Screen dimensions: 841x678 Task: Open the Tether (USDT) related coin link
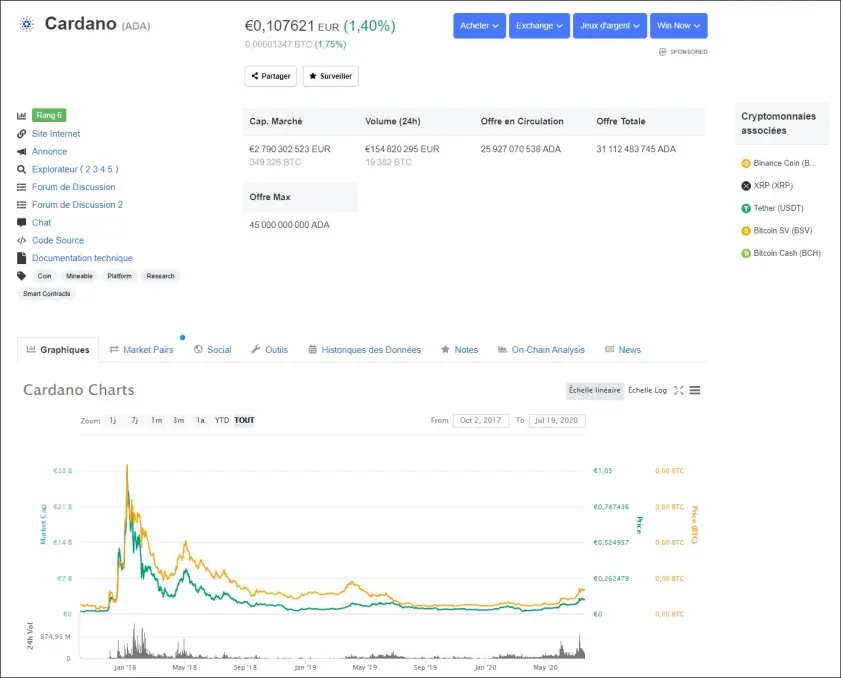[x=778, y=208]
